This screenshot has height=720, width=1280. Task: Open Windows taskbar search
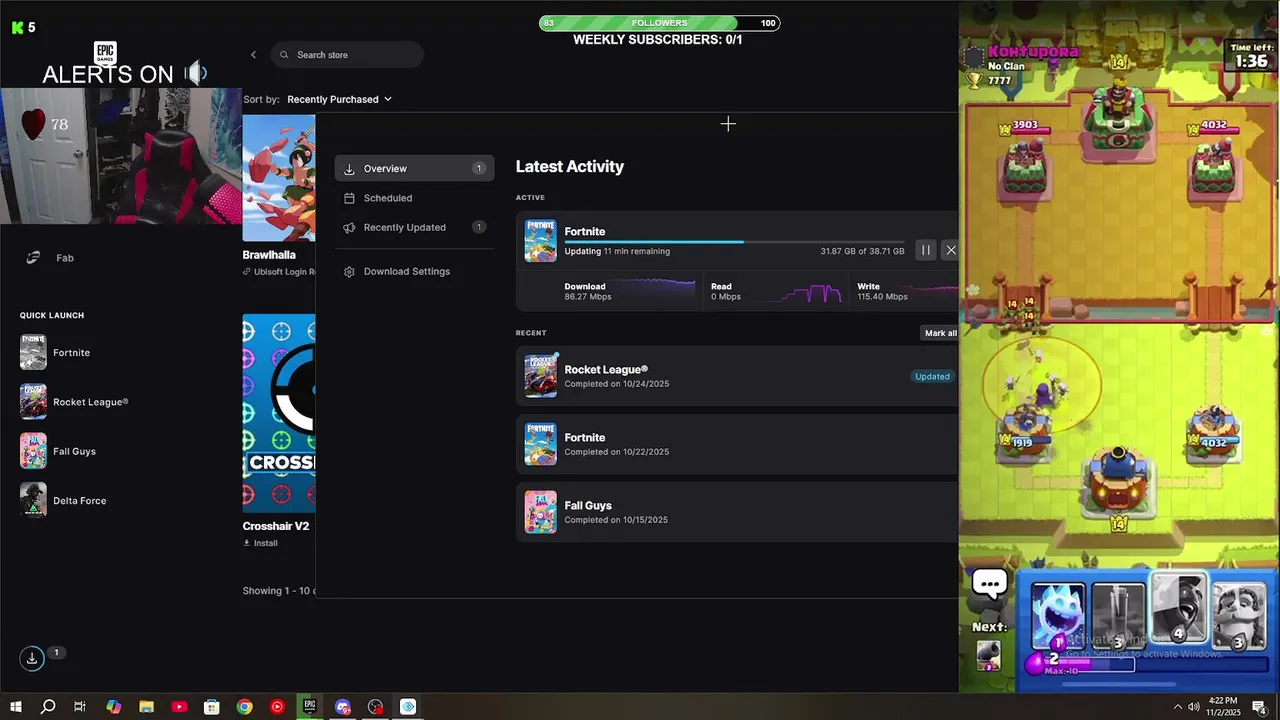[x=48, y=707]
